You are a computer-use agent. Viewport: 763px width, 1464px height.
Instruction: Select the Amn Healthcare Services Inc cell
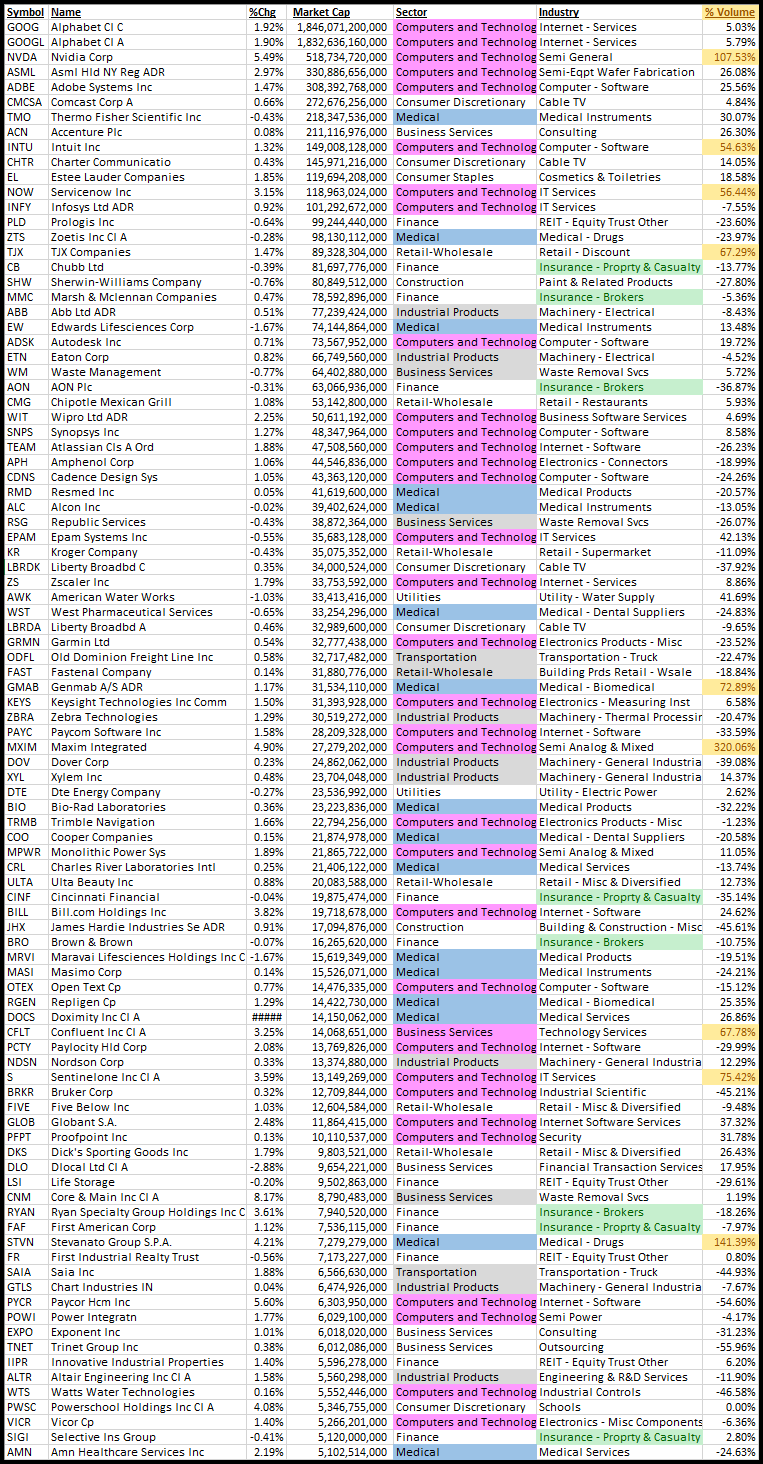click(147, 1452)
